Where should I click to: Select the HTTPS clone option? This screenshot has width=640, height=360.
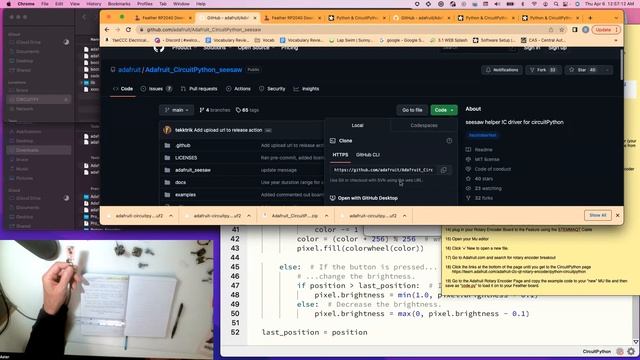point(340,155)
